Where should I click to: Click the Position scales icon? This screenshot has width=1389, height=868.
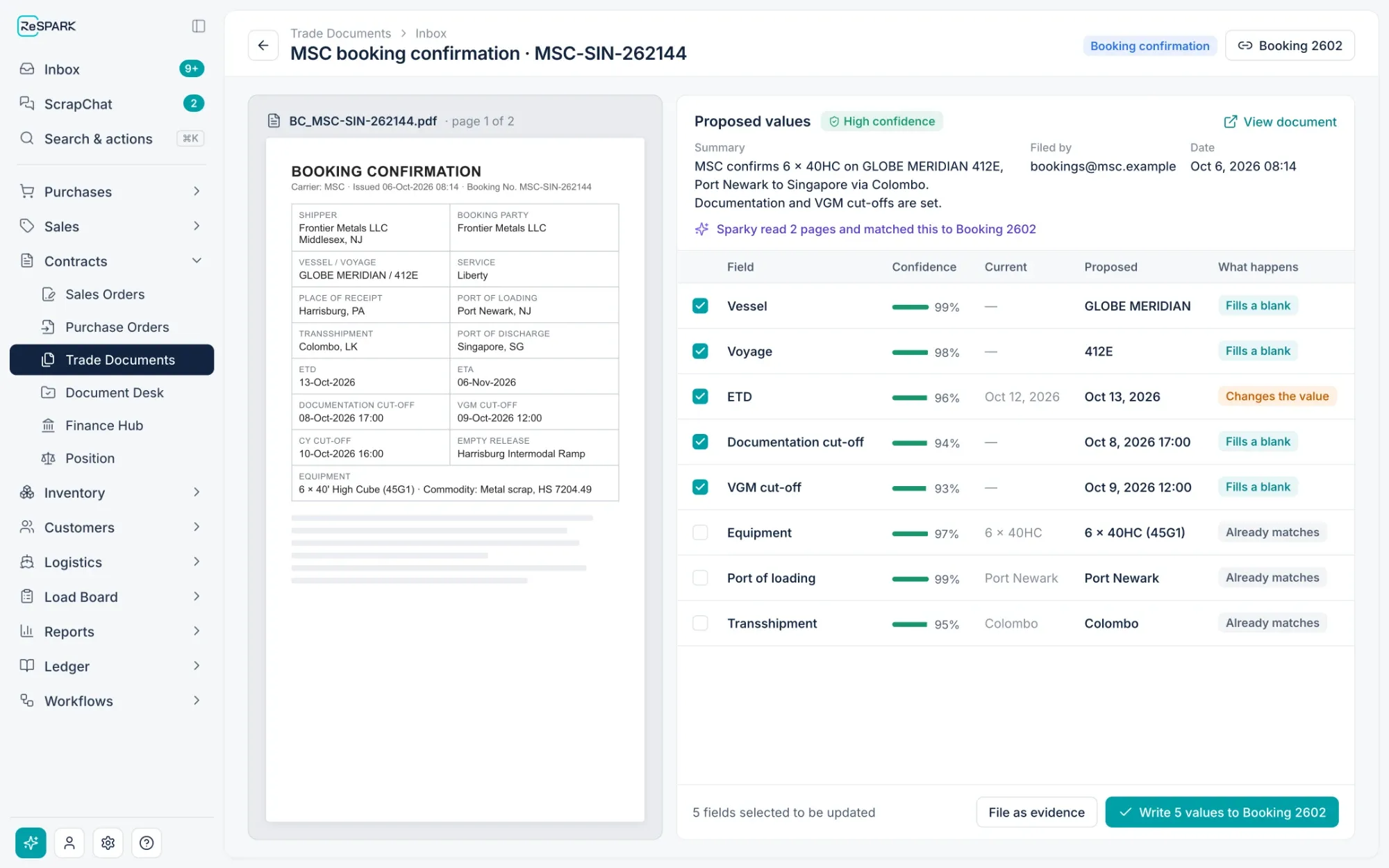point(48,458)
